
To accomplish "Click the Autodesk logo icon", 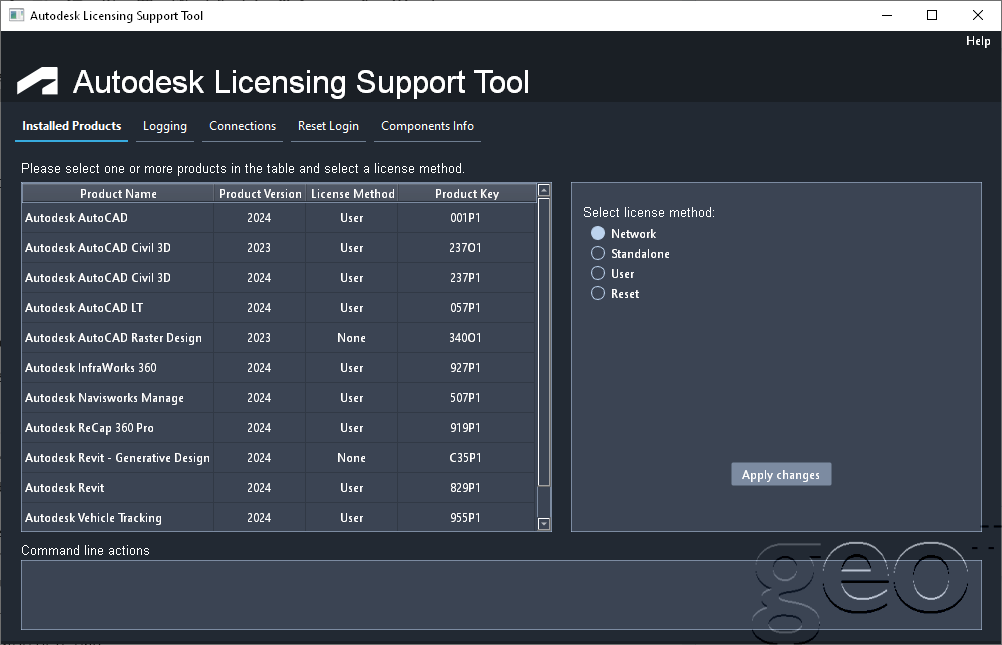I will (37, 81).
